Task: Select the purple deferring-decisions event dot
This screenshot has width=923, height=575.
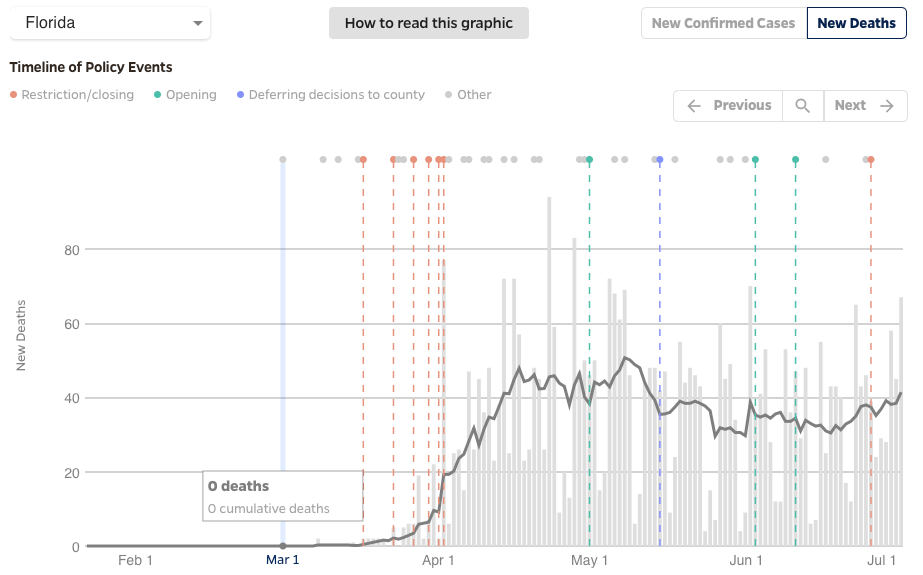Action: 659,160
